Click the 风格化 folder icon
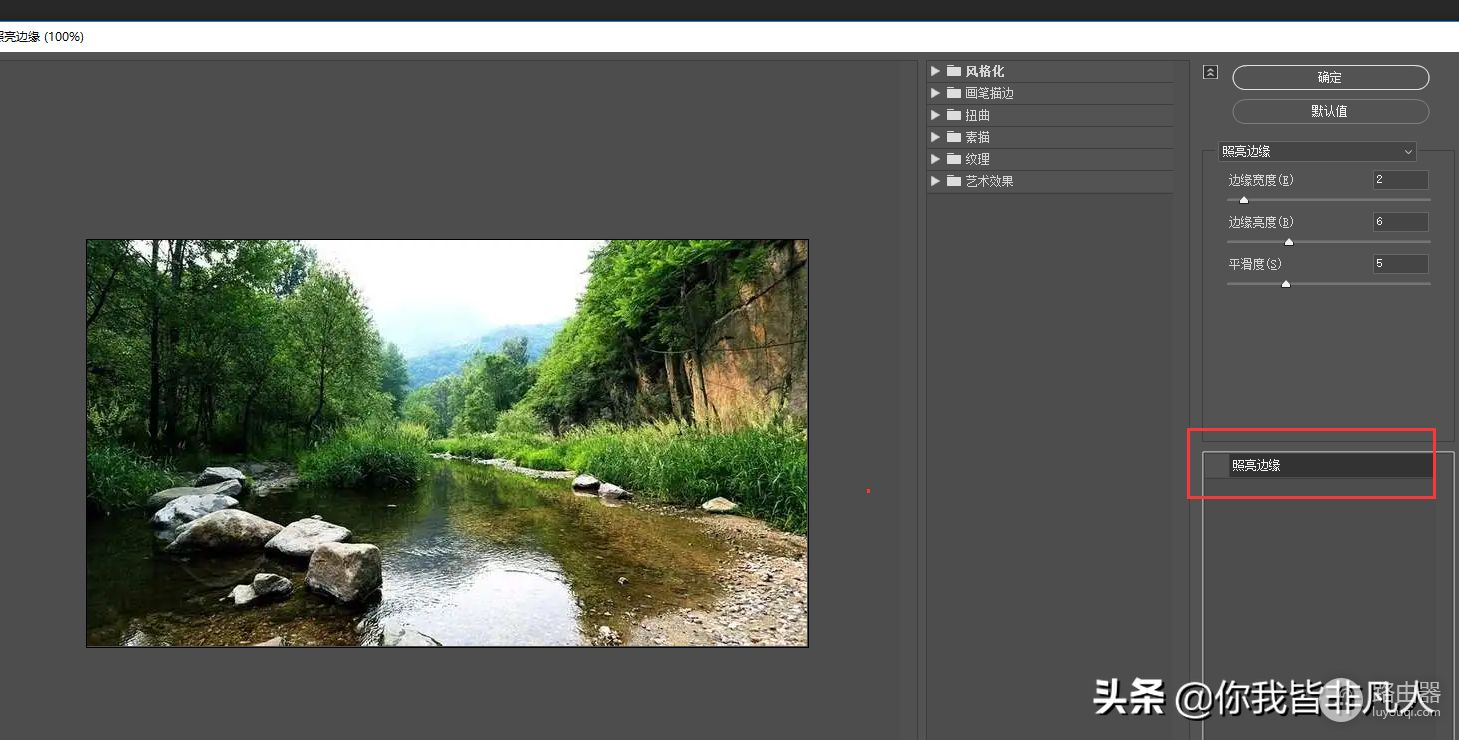The width and height of the screenshot is (1459, 740). (954, 71)
